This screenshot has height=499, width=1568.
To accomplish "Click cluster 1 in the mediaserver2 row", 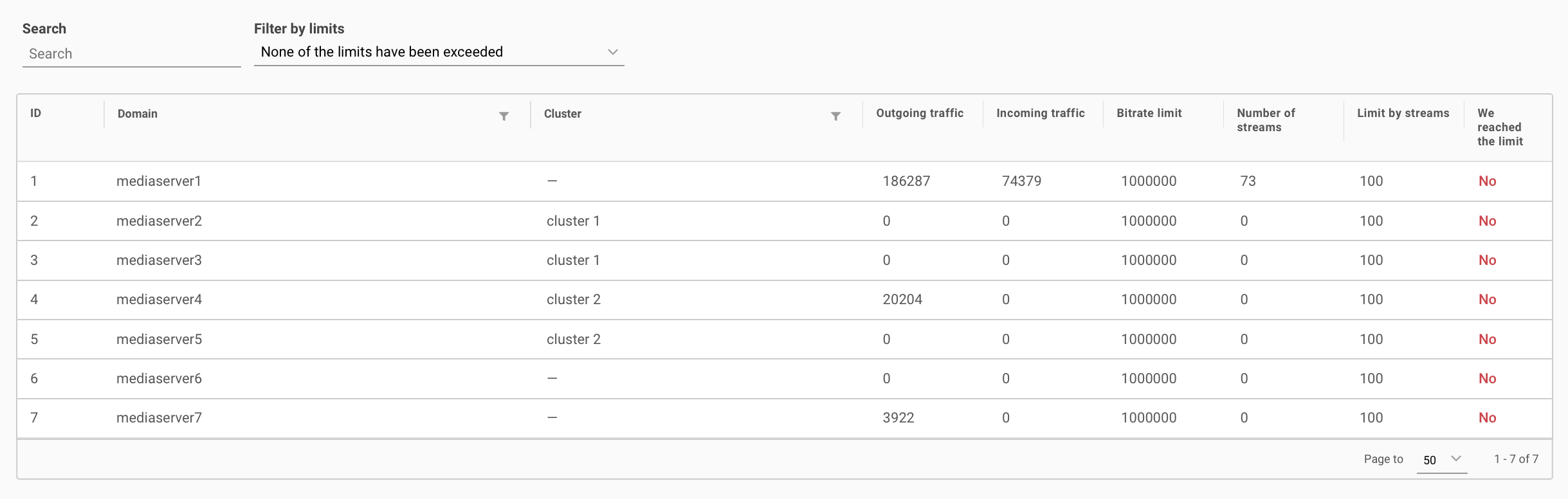I will 573,221.
